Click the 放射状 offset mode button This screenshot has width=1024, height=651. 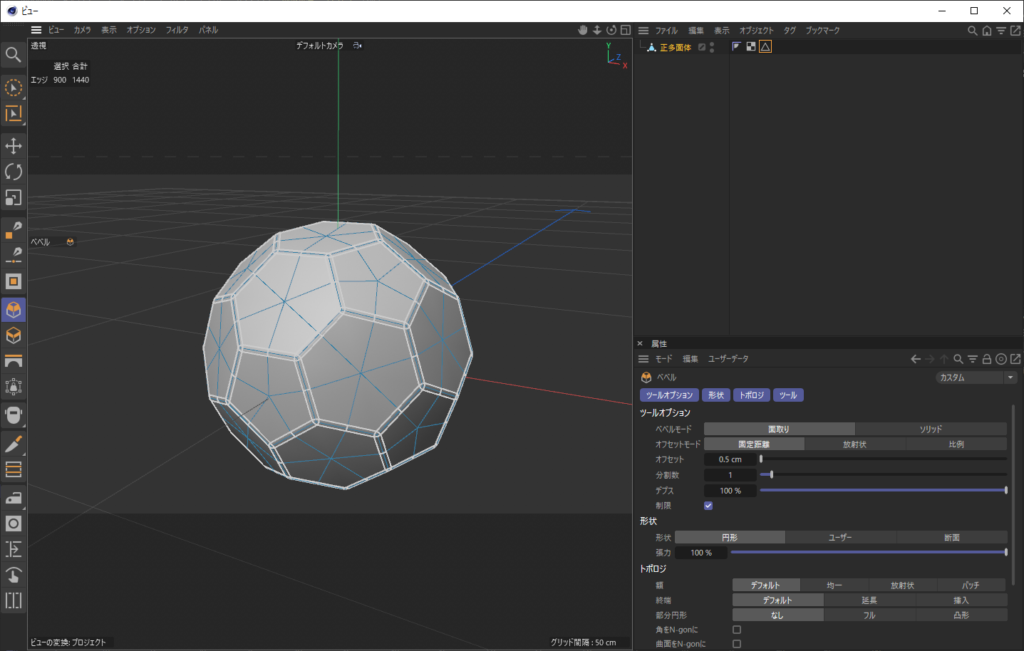tap(856, 442)
